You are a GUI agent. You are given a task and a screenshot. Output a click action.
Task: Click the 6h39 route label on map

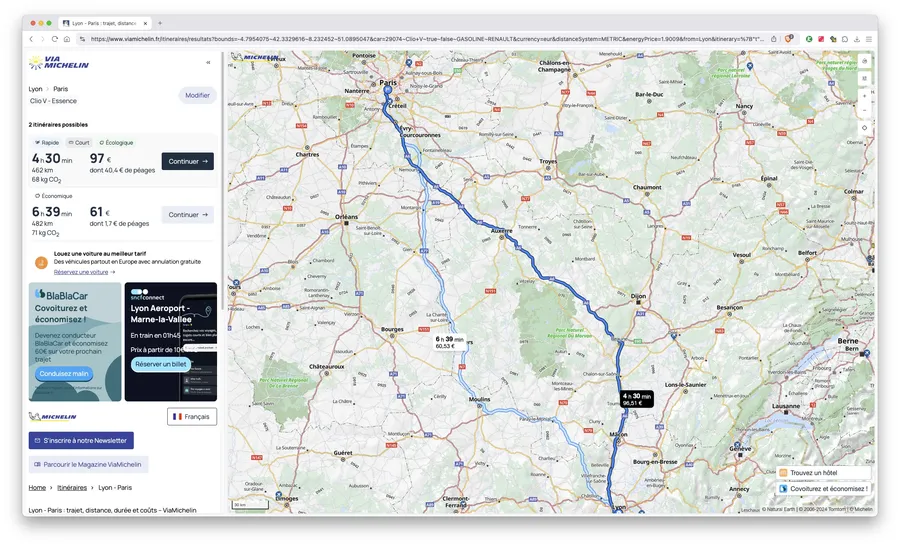pyautogui.click(x=449, y=342)
